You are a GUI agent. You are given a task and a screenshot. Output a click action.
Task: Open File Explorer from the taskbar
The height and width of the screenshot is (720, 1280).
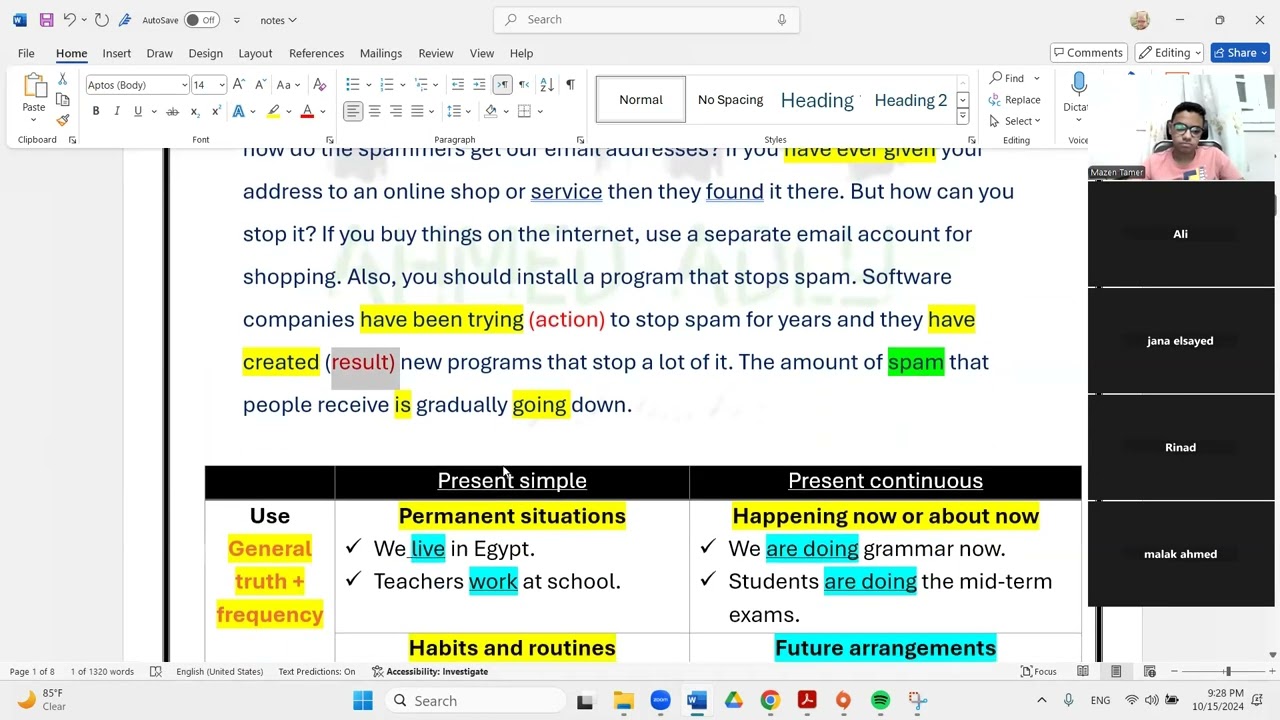click(623, 701)
